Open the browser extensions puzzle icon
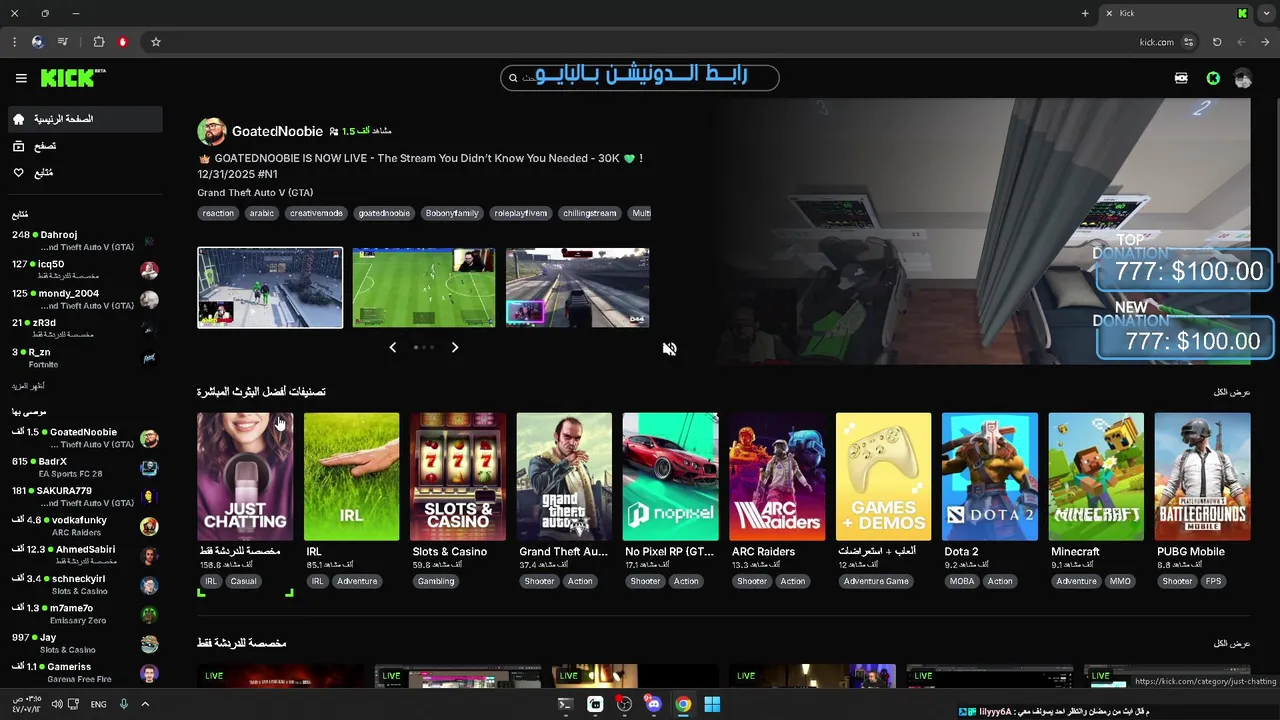 coord(98,42)
